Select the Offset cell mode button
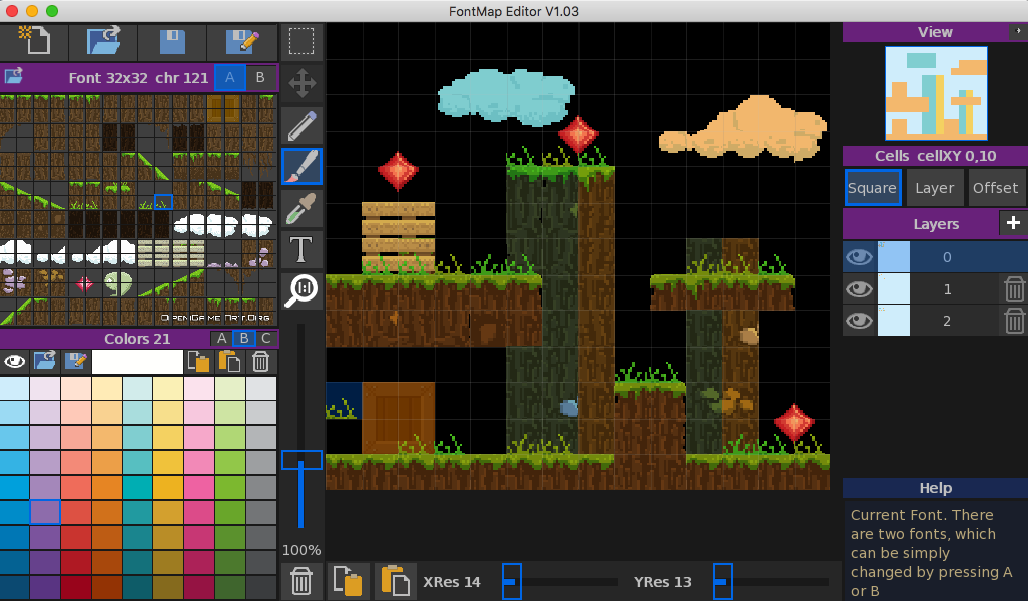Image resolution: width=1028 pixels, height=601 pixels. coord(995,187)
